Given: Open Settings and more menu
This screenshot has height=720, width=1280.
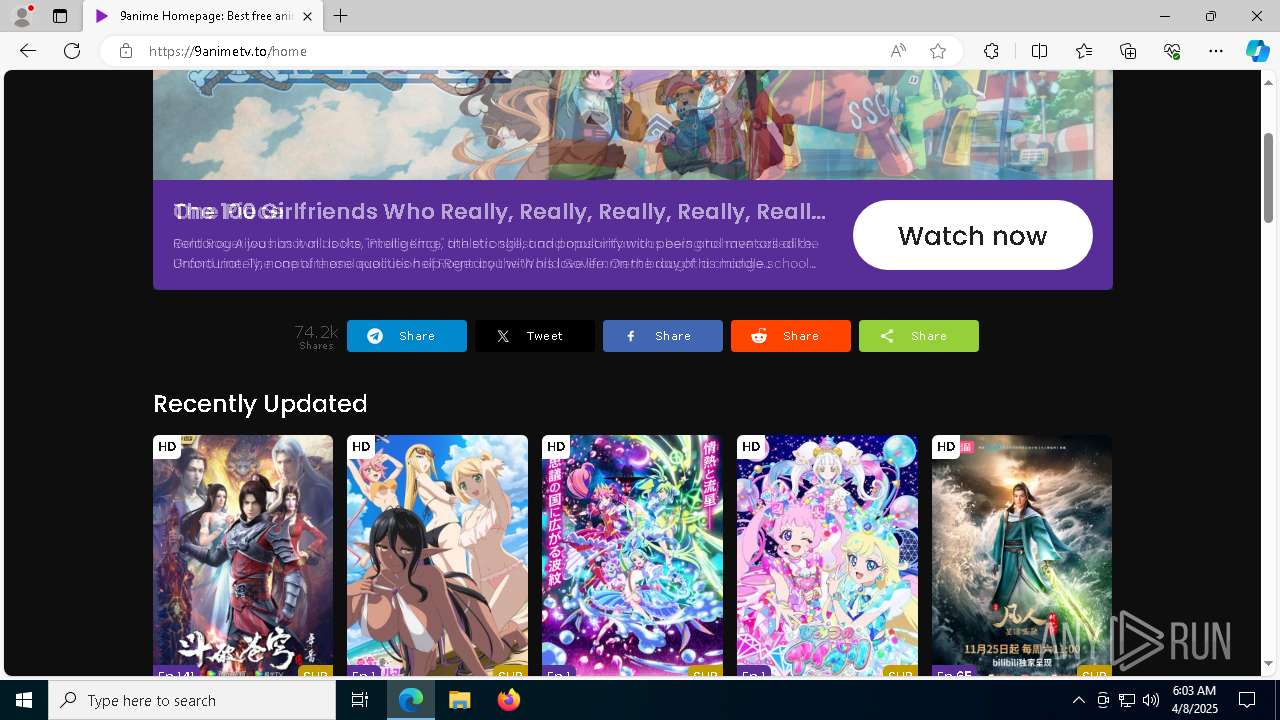Looking at the screenshot, I should (1216, 51).
